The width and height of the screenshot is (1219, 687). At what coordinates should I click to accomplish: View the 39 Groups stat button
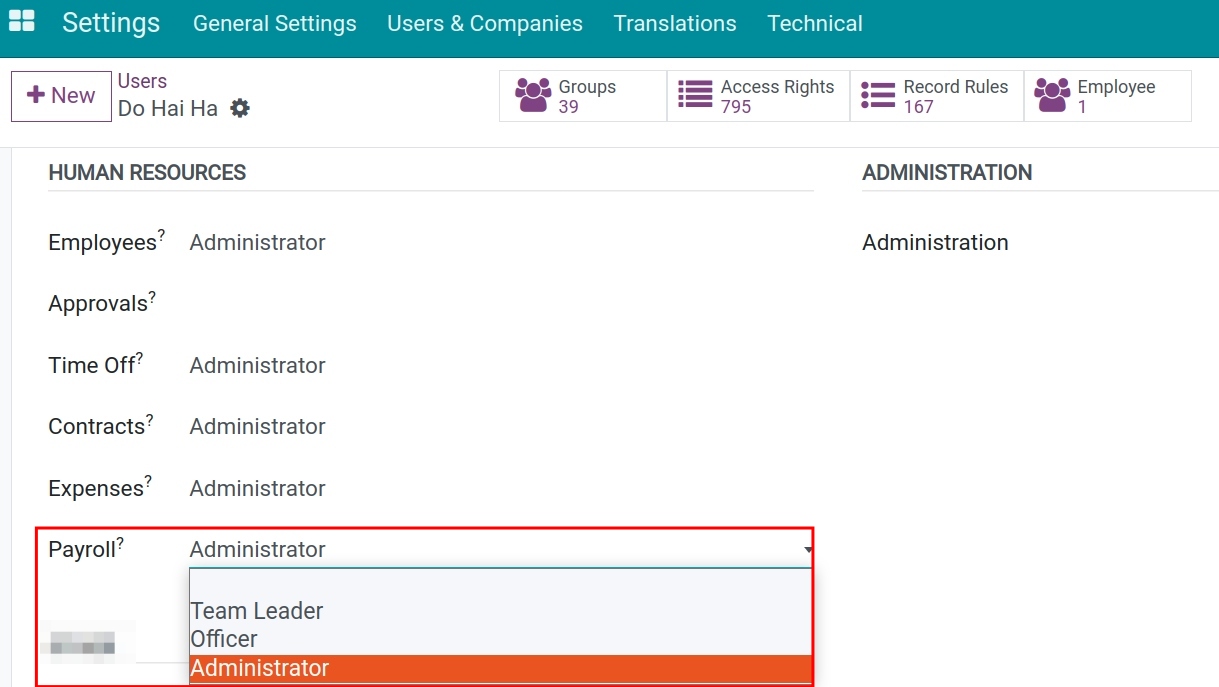583,96
